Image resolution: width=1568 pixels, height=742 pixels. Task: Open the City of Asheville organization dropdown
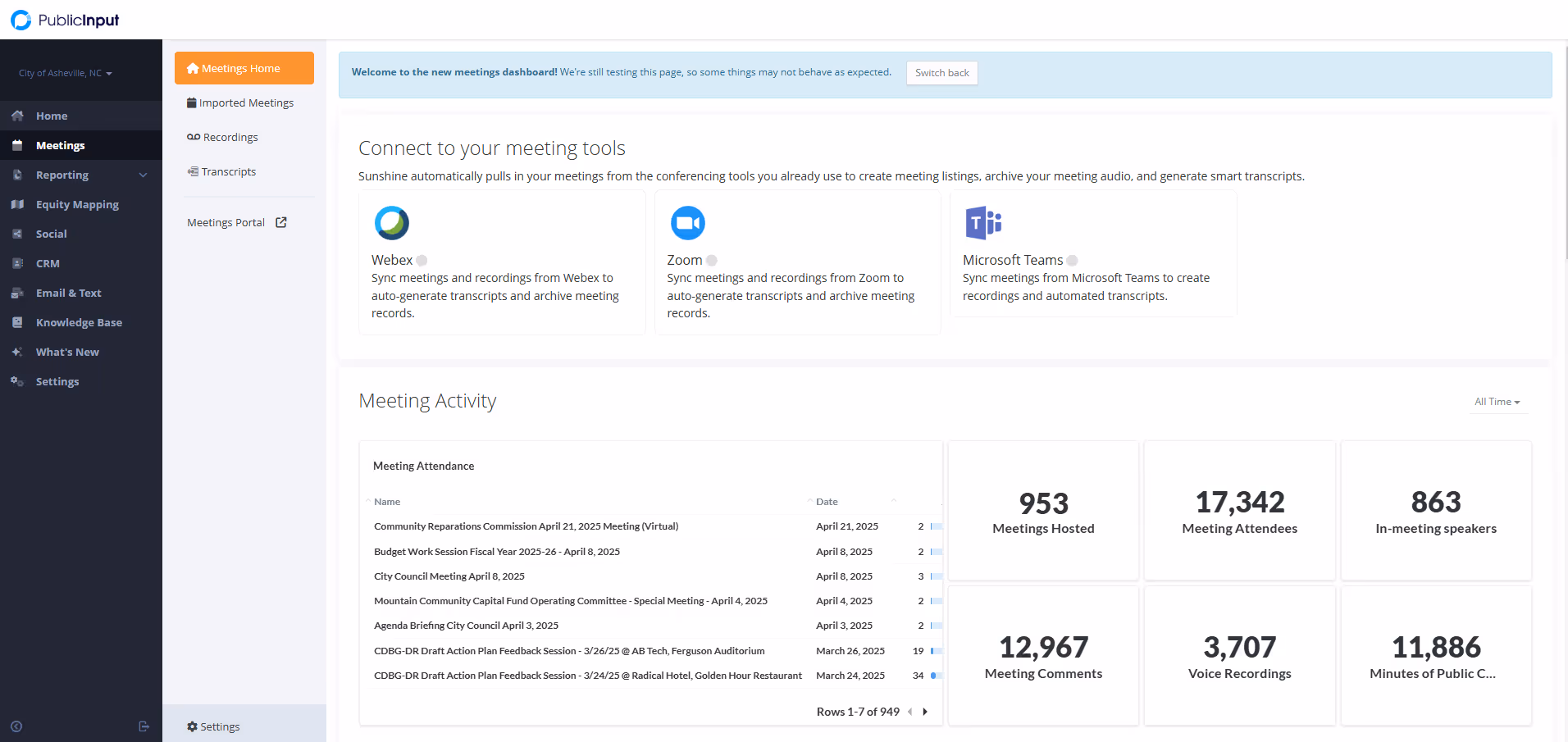point(66,73)
